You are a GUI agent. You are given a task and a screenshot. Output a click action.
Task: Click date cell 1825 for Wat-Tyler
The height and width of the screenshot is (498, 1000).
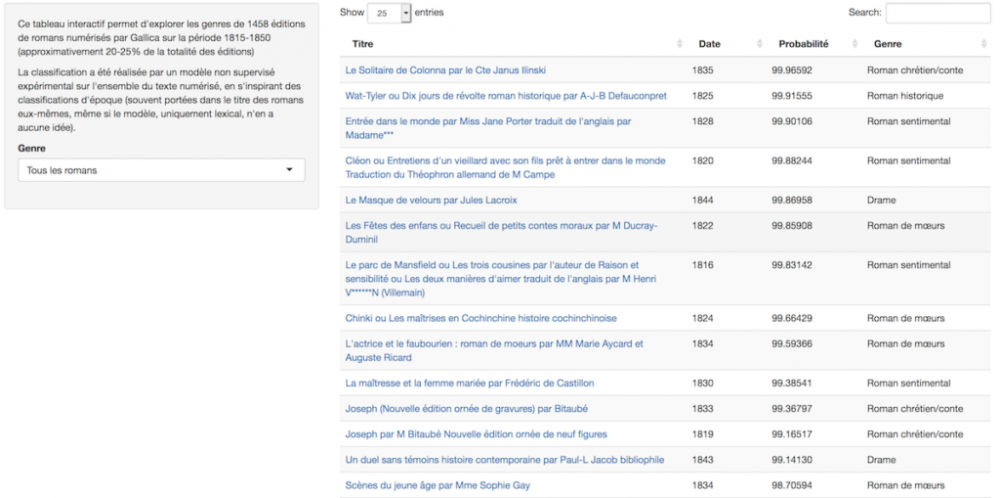(x=702, y=96)
